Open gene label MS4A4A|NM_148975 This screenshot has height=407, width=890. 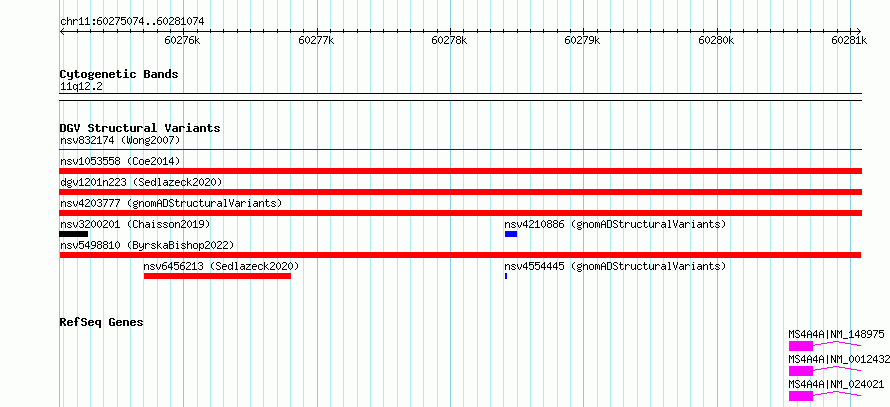click(836, 335)
